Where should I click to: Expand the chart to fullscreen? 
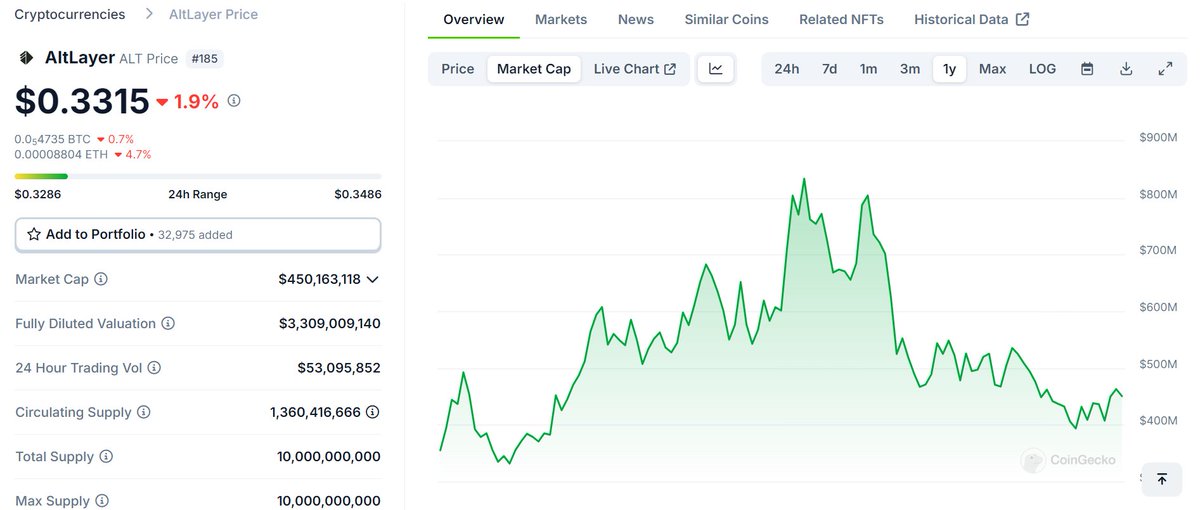[1165, 69]
